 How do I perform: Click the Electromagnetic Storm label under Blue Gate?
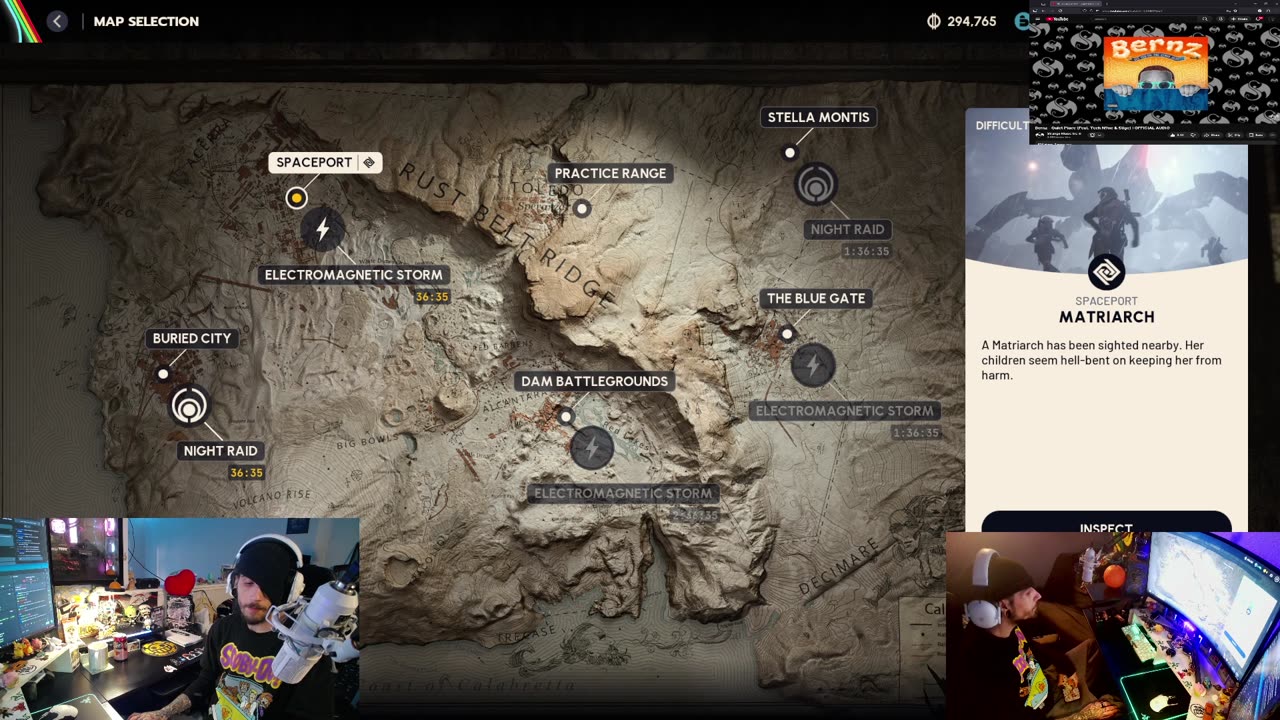845,411
